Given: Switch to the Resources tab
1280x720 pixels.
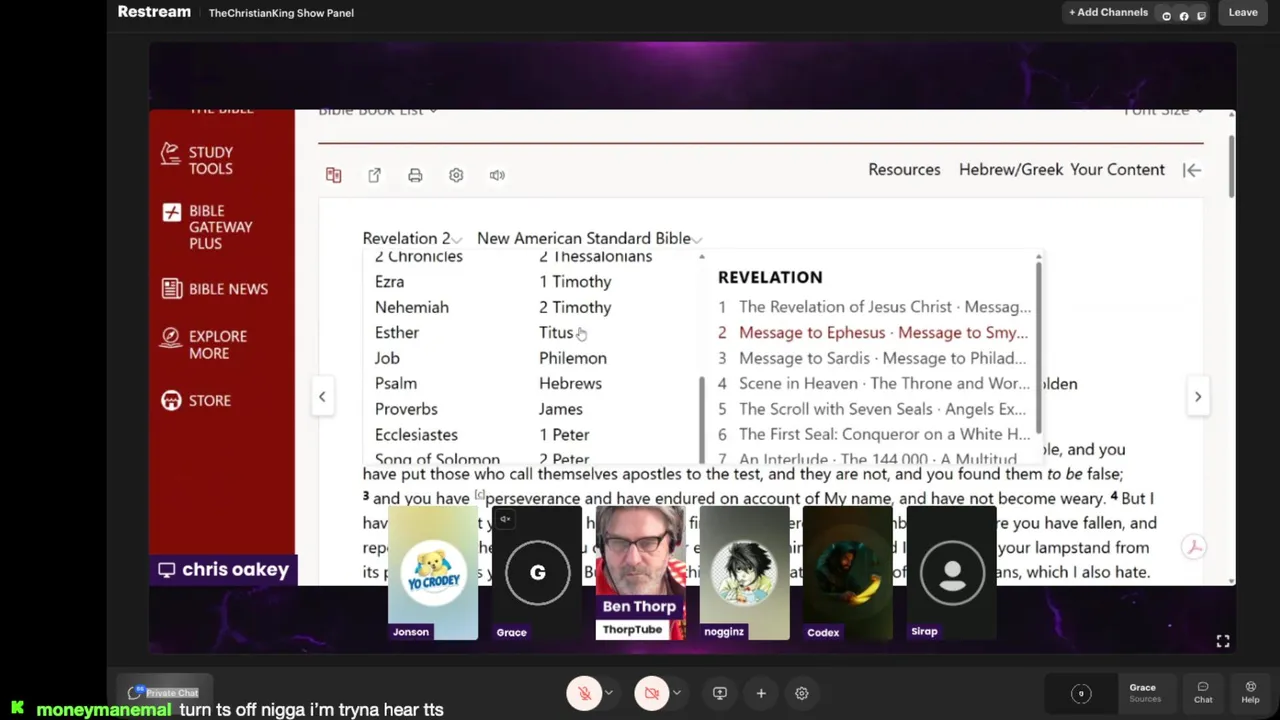Looking at the screenshot, I should (x=904, y=170).
